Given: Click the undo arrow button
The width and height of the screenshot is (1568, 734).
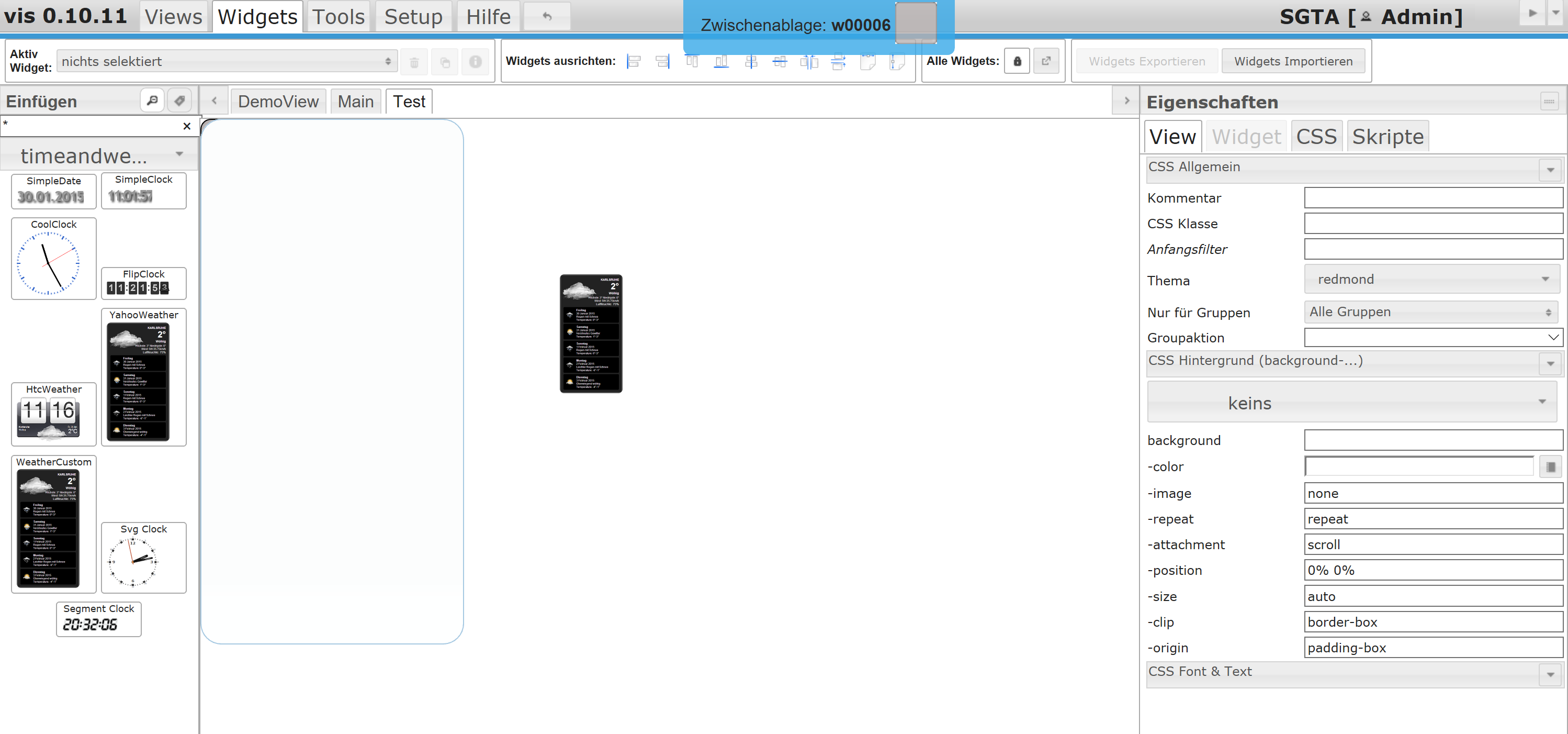Looking at the screenshot, I should click(x=547, y=16).
